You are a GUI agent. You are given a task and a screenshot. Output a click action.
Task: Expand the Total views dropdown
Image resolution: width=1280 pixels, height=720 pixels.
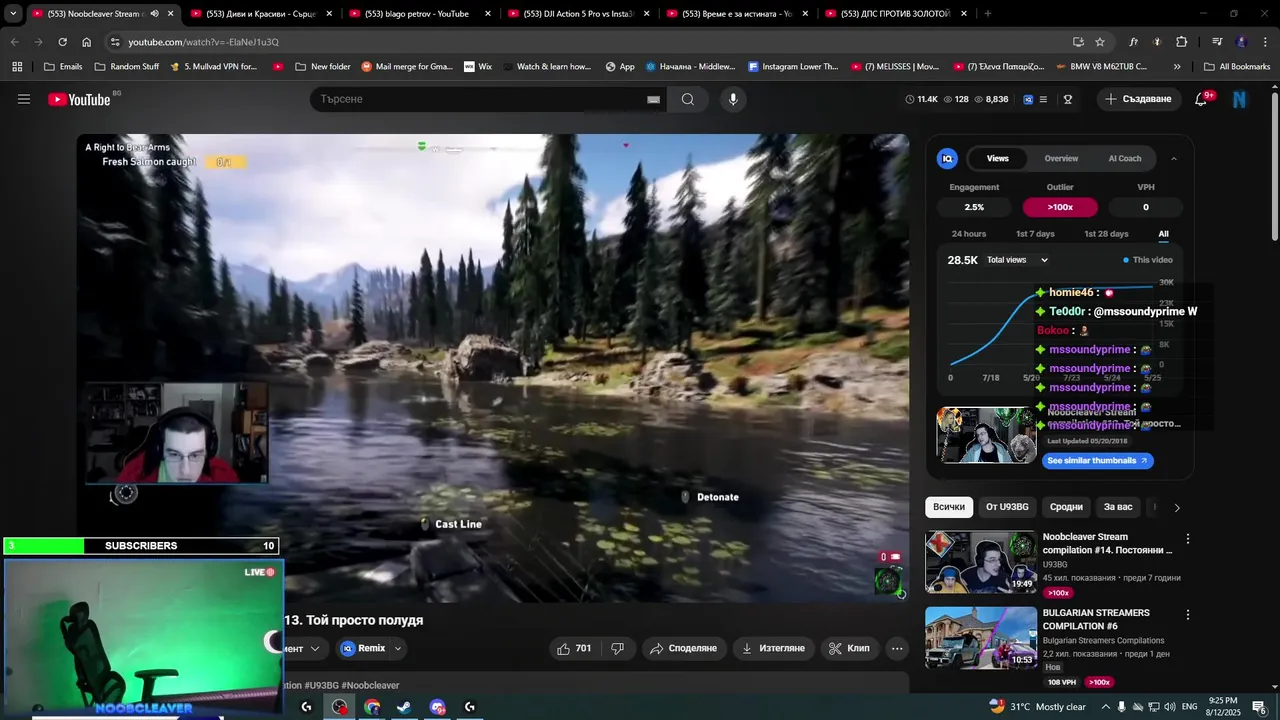point(1018,260)
